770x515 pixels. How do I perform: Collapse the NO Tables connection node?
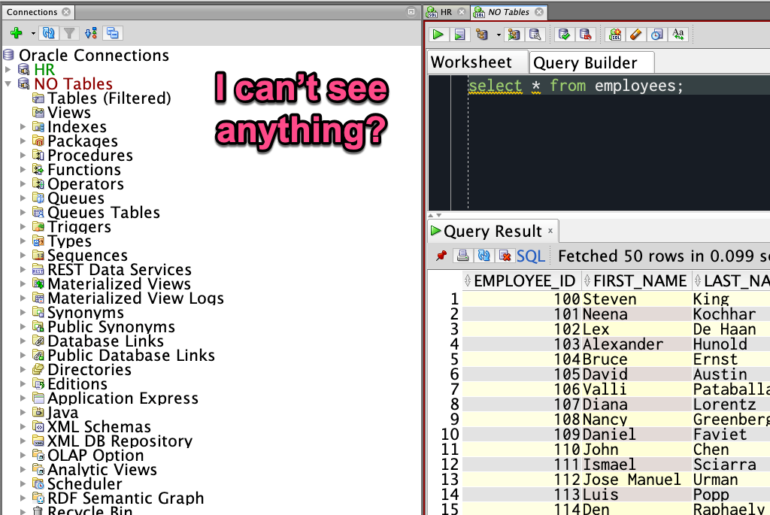click(x=8, y=84)
